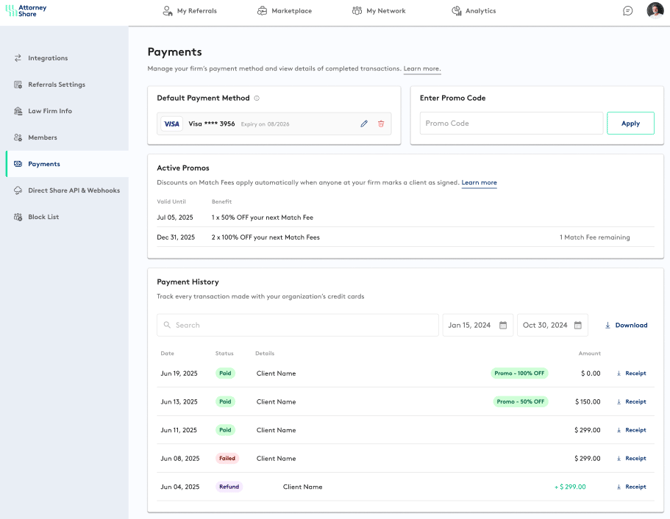This screenshot has width=670, height=519.
Task: Open the Marketplace tab
Action: point(284,11)
